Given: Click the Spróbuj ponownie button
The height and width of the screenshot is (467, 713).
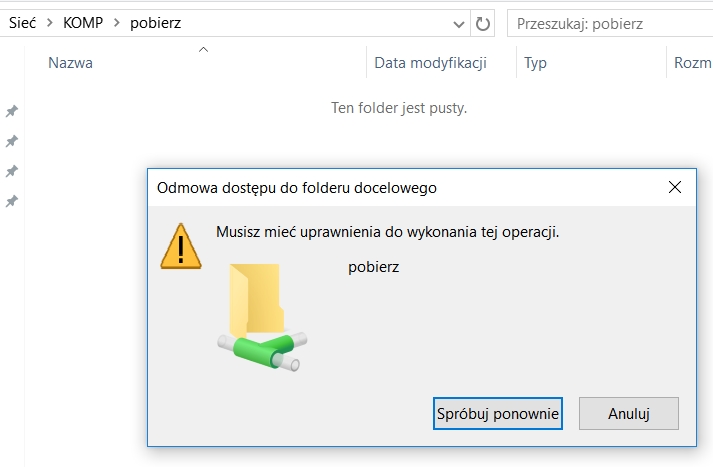Looking at the screenshot, I should 498,413.
